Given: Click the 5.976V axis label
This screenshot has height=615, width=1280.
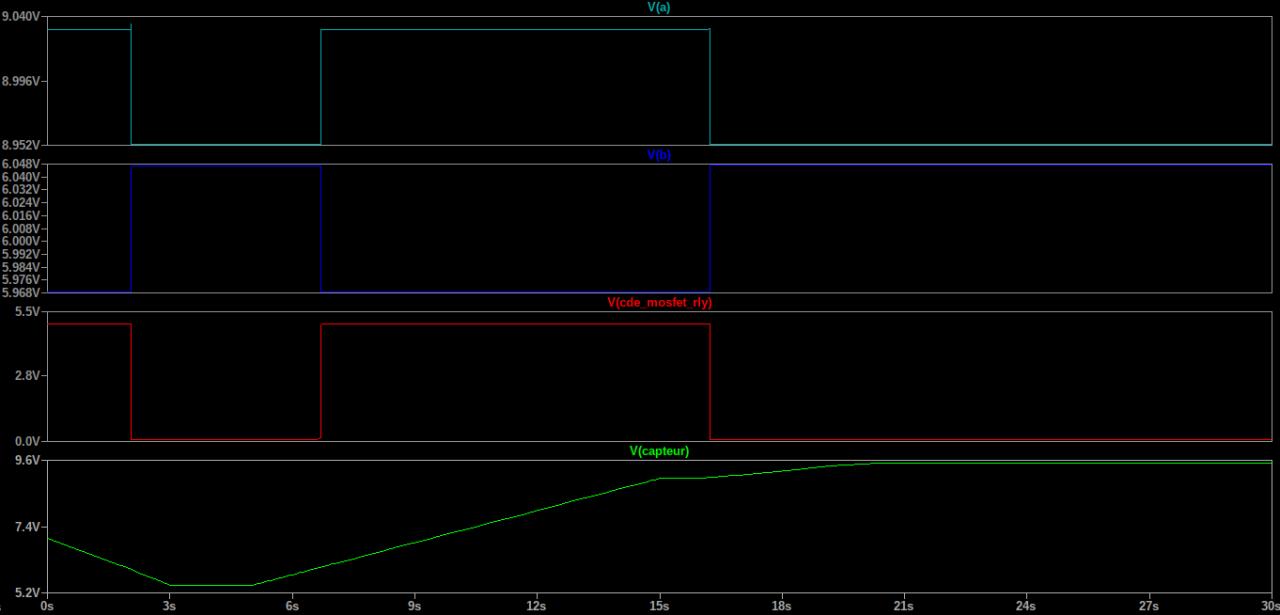Looking at the screenshot, I should [20, 280].
